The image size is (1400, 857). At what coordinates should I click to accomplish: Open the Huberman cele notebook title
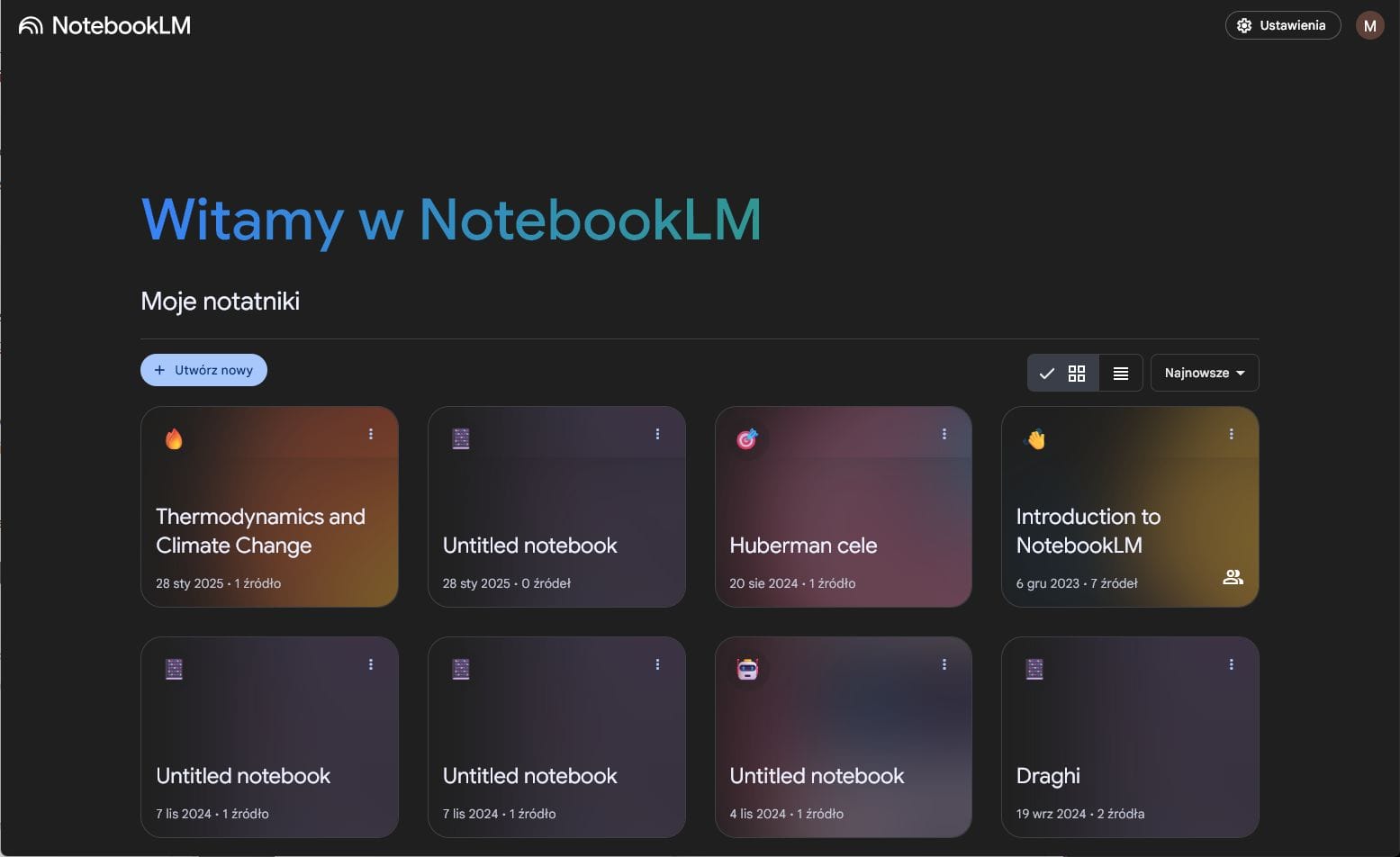[x=803, y=546]
